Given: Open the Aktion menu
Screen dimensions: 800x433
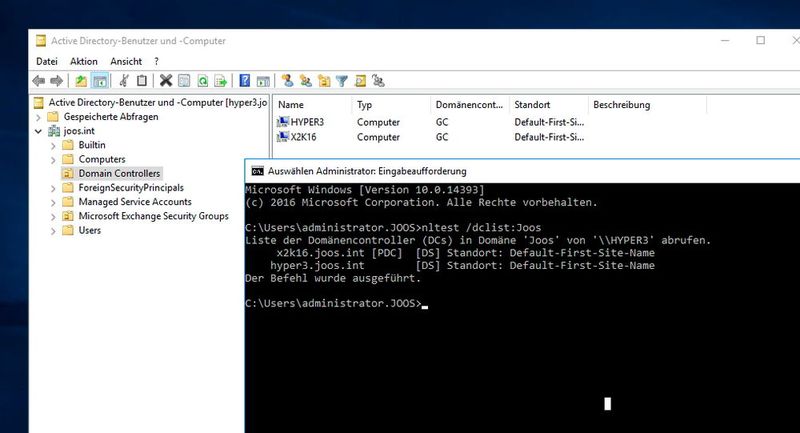Looking at the screenshot, I should [84, 61].
